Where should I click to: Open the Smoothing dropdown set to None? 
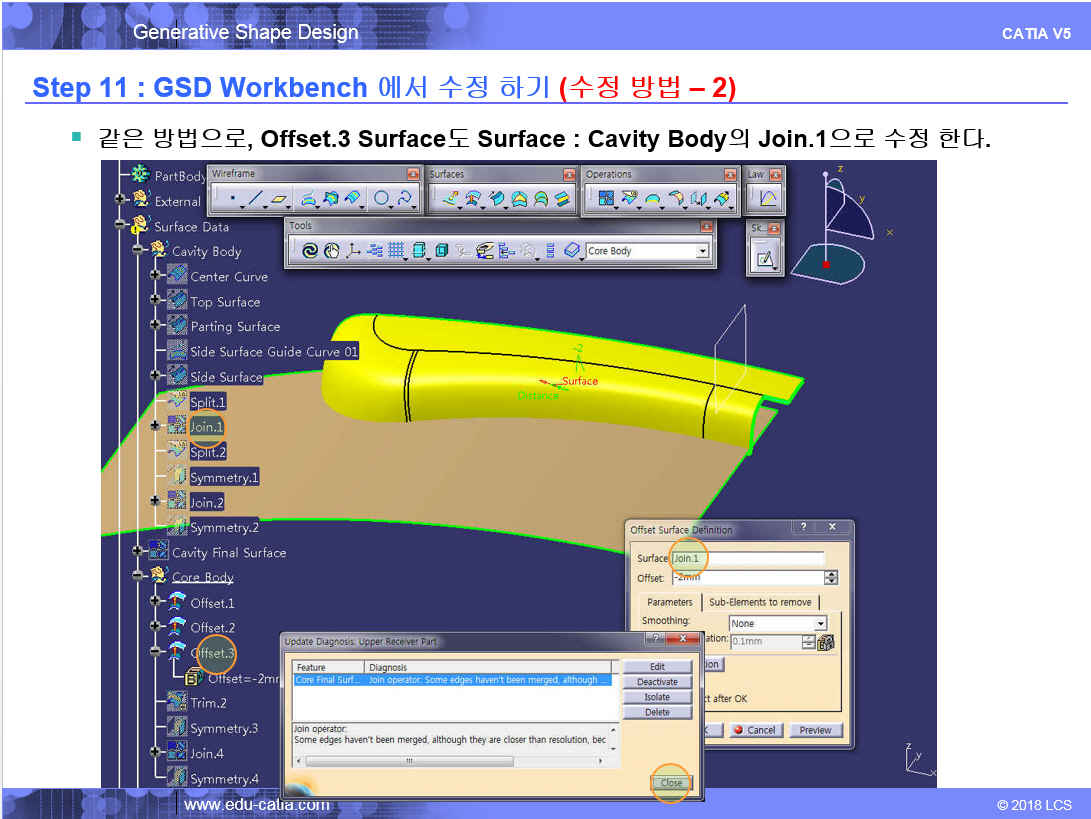tap(821, 623)
